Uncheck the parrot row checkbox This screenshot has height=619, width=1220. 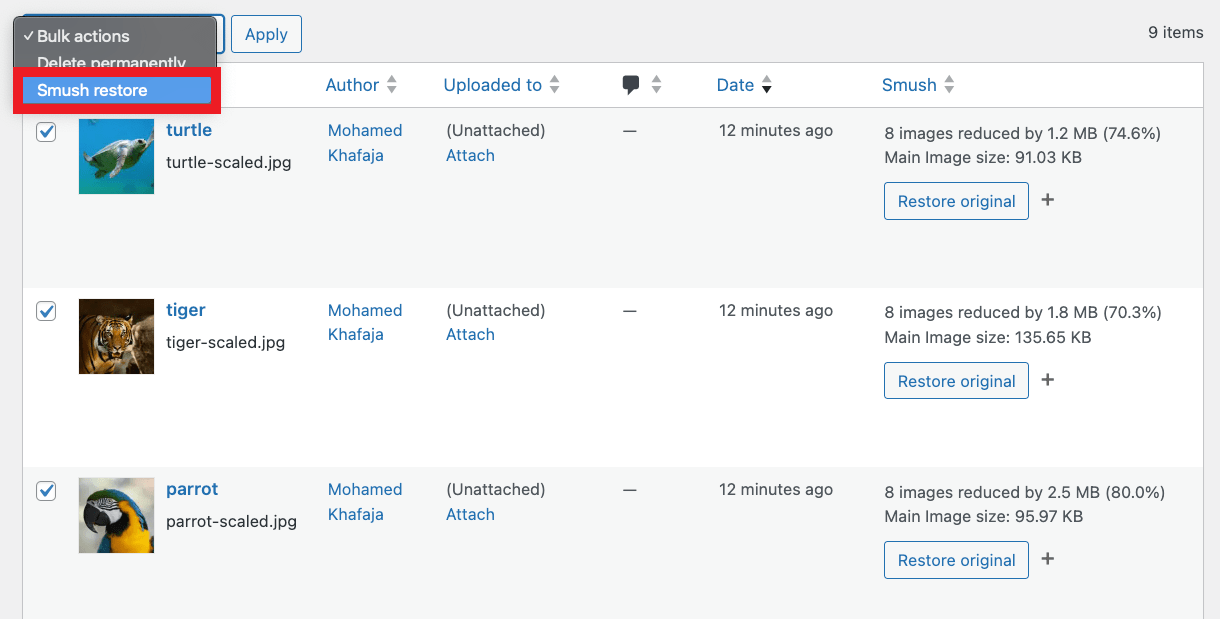pos(46,491)
